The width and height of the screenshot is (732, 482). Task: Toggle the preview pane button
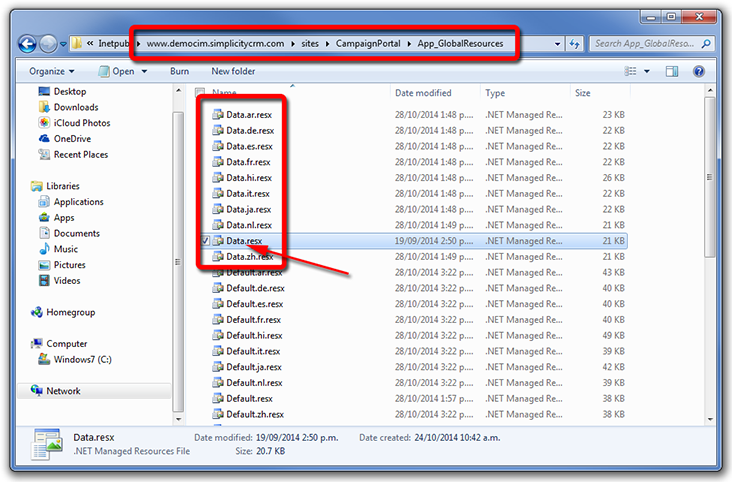tap(672, 71)
